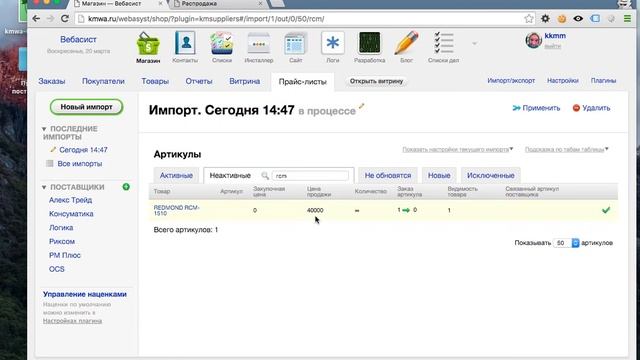
Task: Open the Настройки link
Action: point(563,81)
